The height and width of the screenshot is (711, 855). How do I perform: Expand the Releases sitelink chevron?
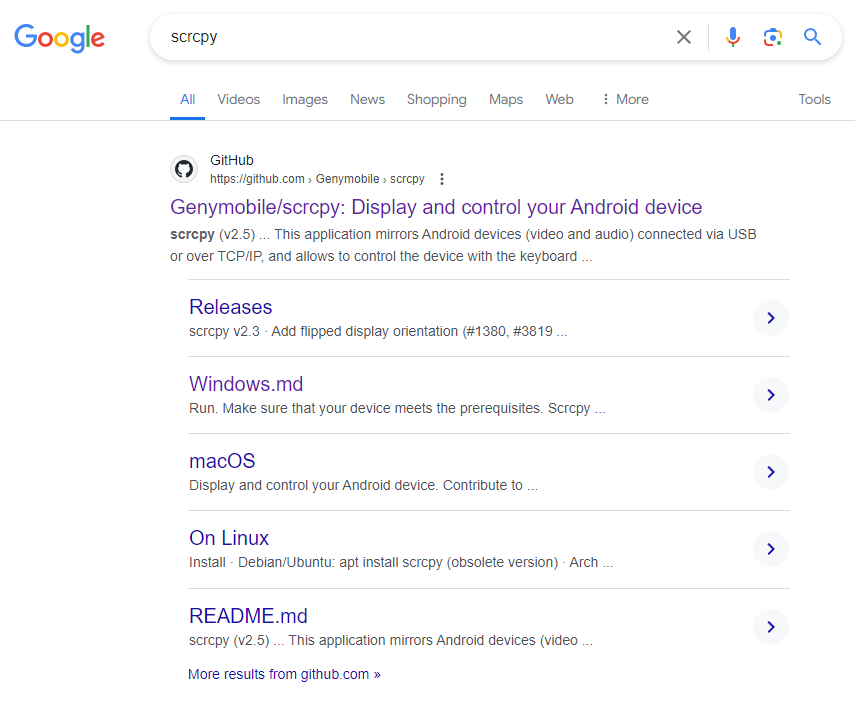tap(770, 318)
